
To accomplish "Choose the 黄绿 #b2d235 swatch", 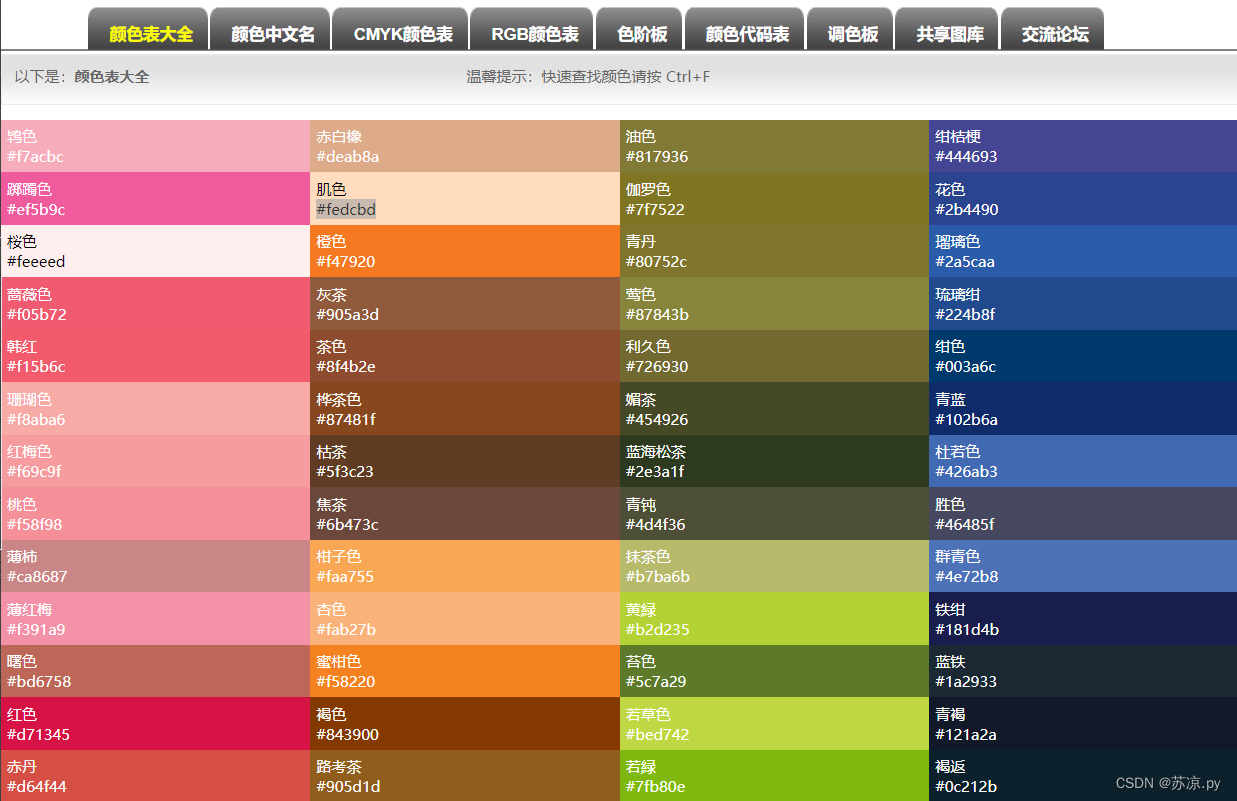I will click(x=774, y=618).
